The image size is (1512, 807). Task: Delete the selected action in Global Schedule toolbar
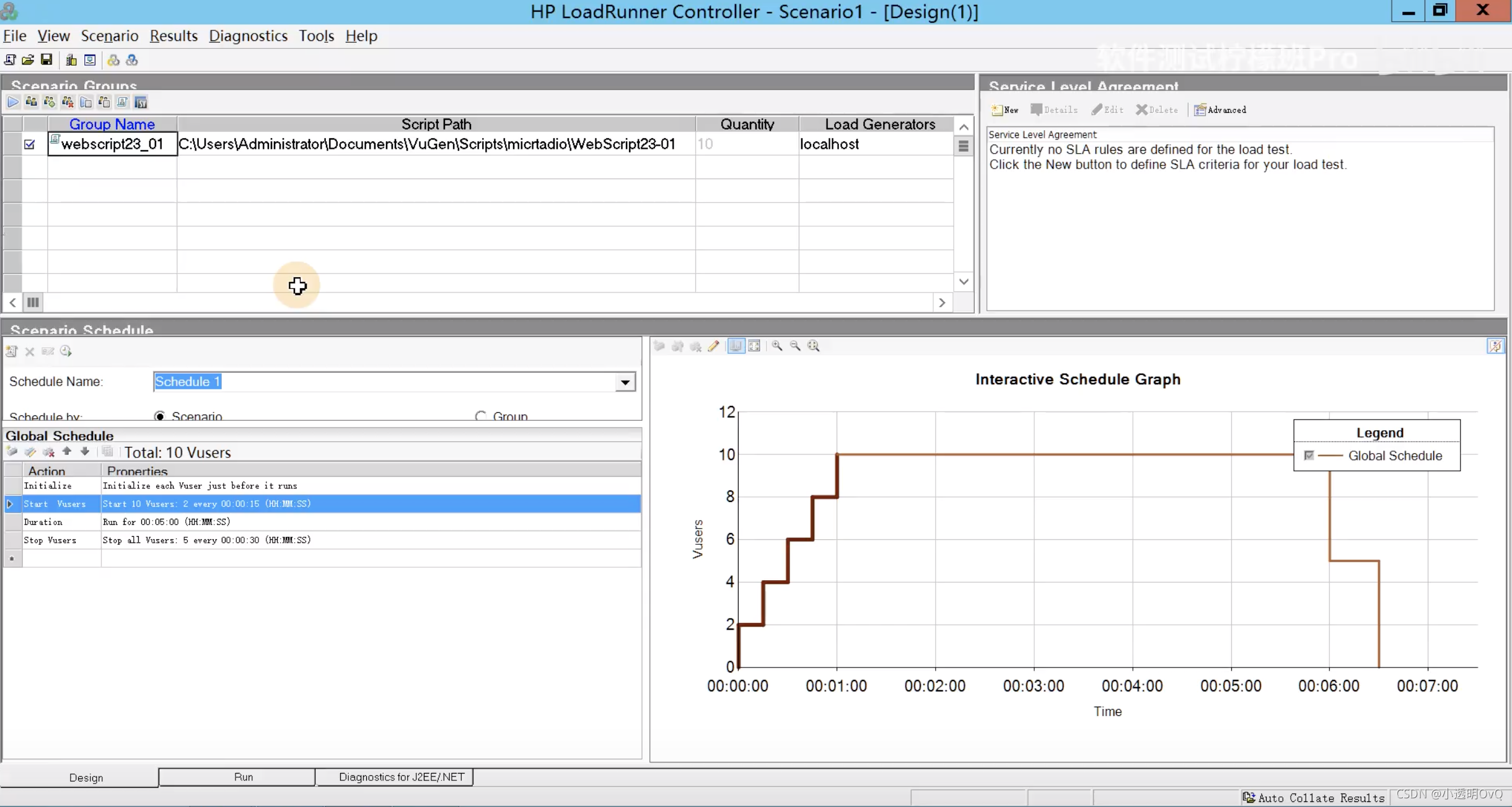[x=48, y=452]
